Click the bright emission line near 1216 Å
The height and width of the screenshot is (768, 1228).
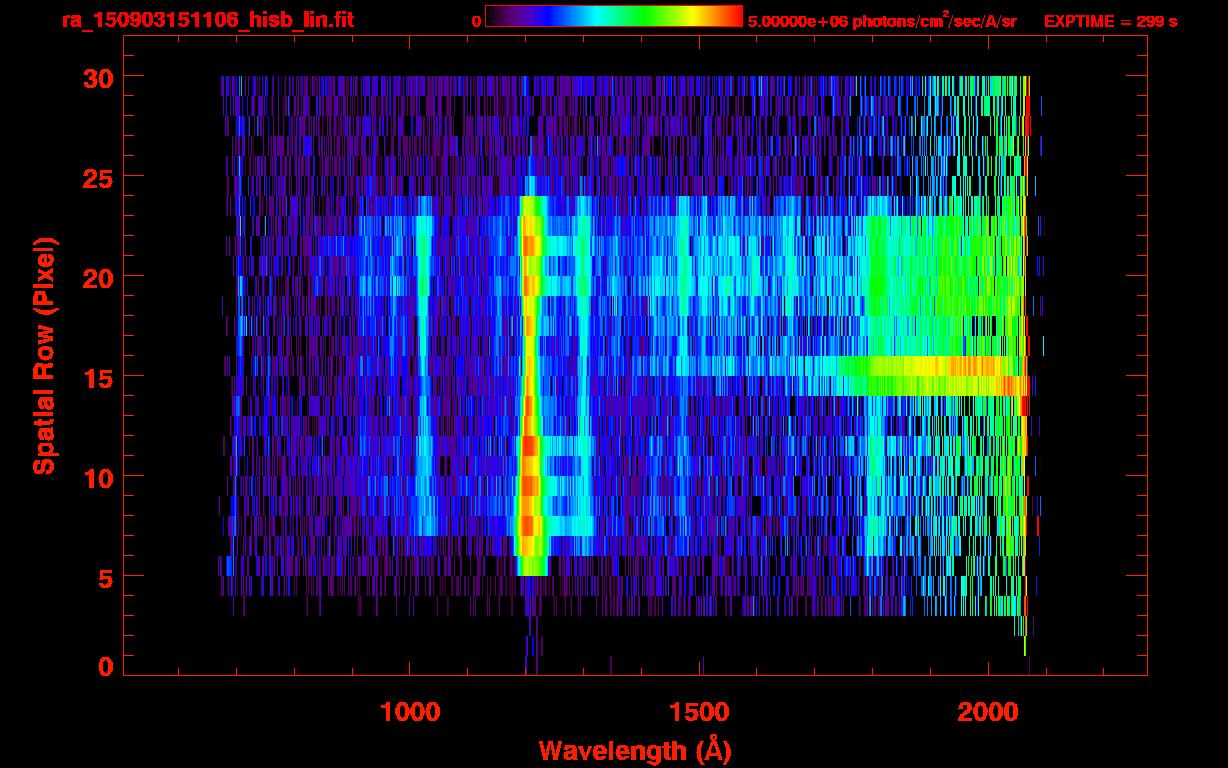click(x=530, y=385)
